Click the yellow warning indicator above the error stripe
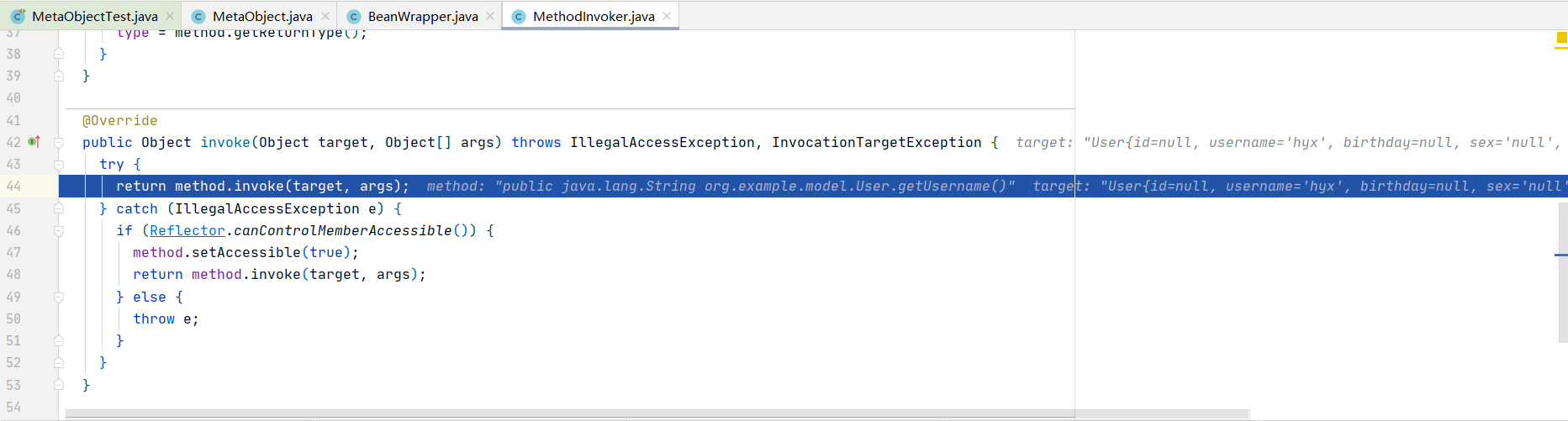 click(1562, 38)
